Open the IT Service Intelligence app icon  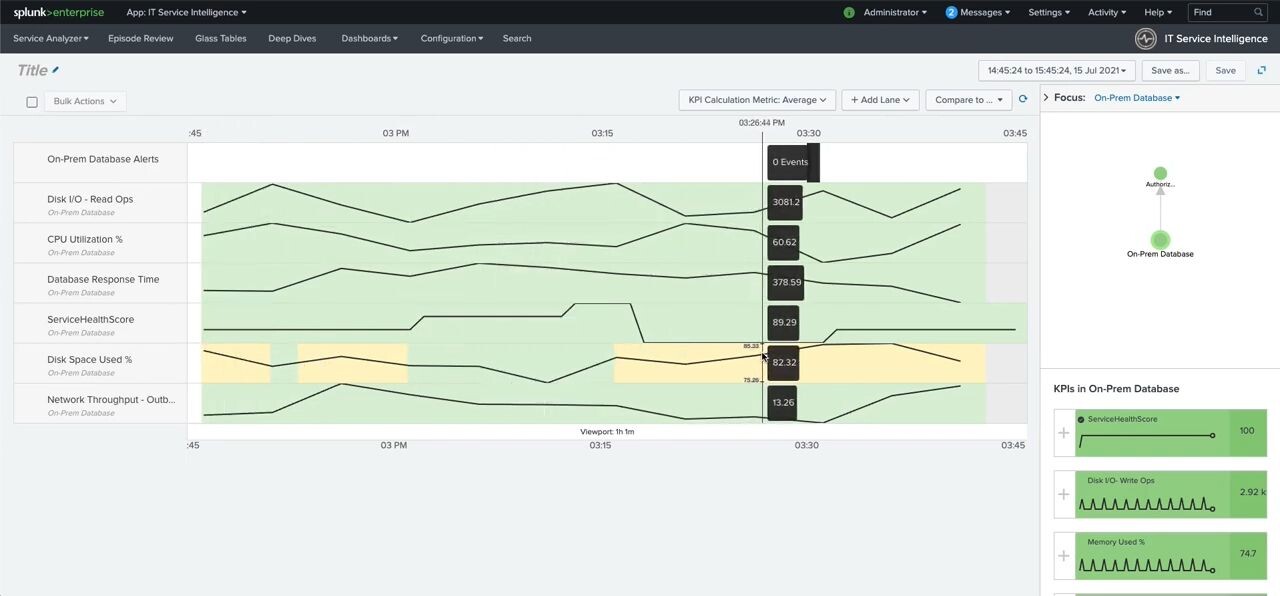1144,38
